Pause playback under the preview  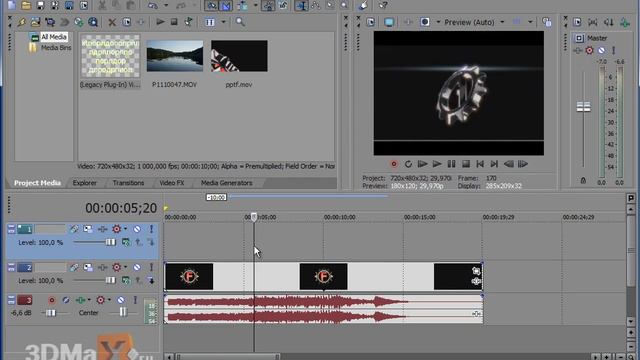click(x=451, y=164)
